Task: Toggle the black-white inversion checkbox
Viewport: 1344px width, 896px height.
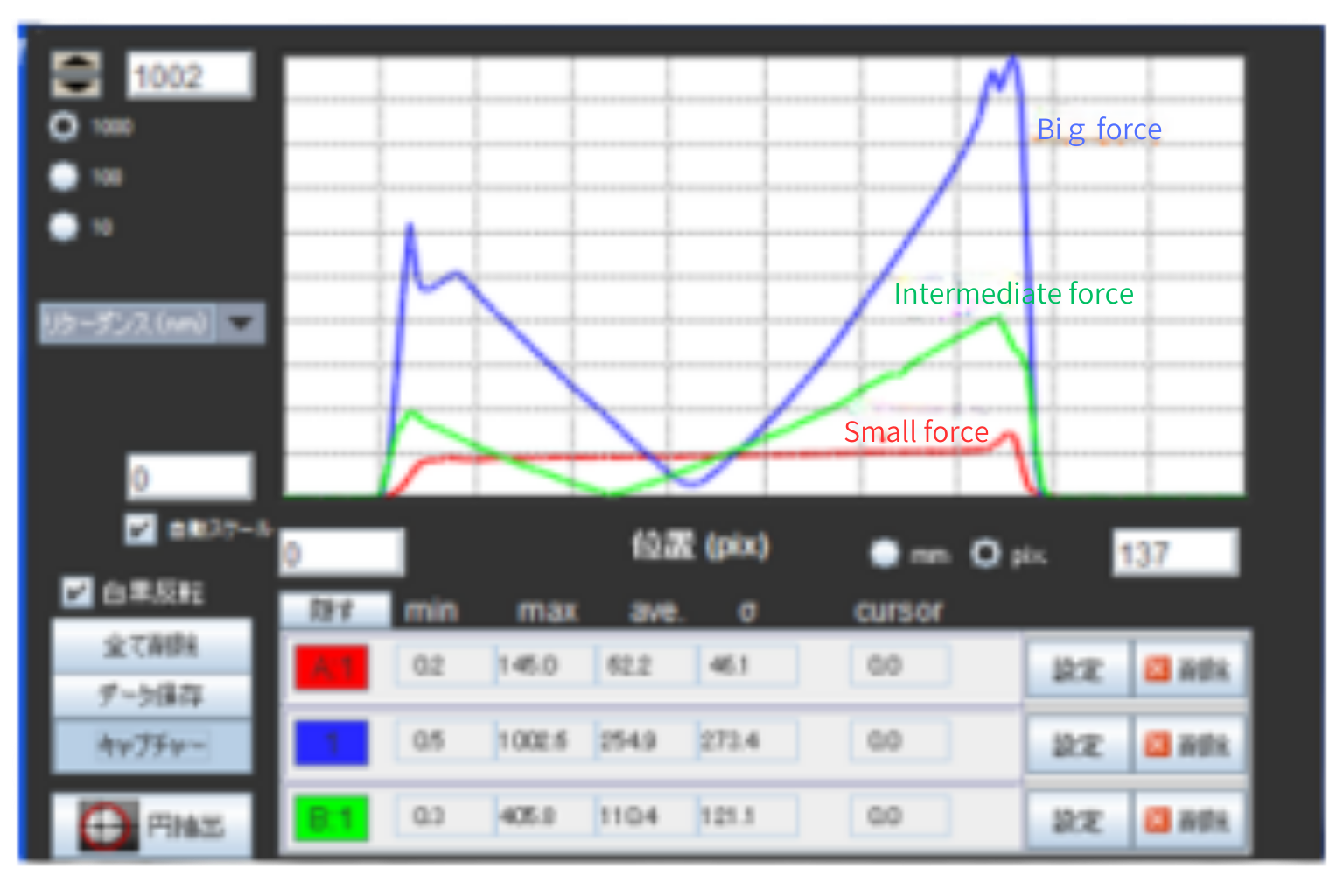Action: (77, 592)
